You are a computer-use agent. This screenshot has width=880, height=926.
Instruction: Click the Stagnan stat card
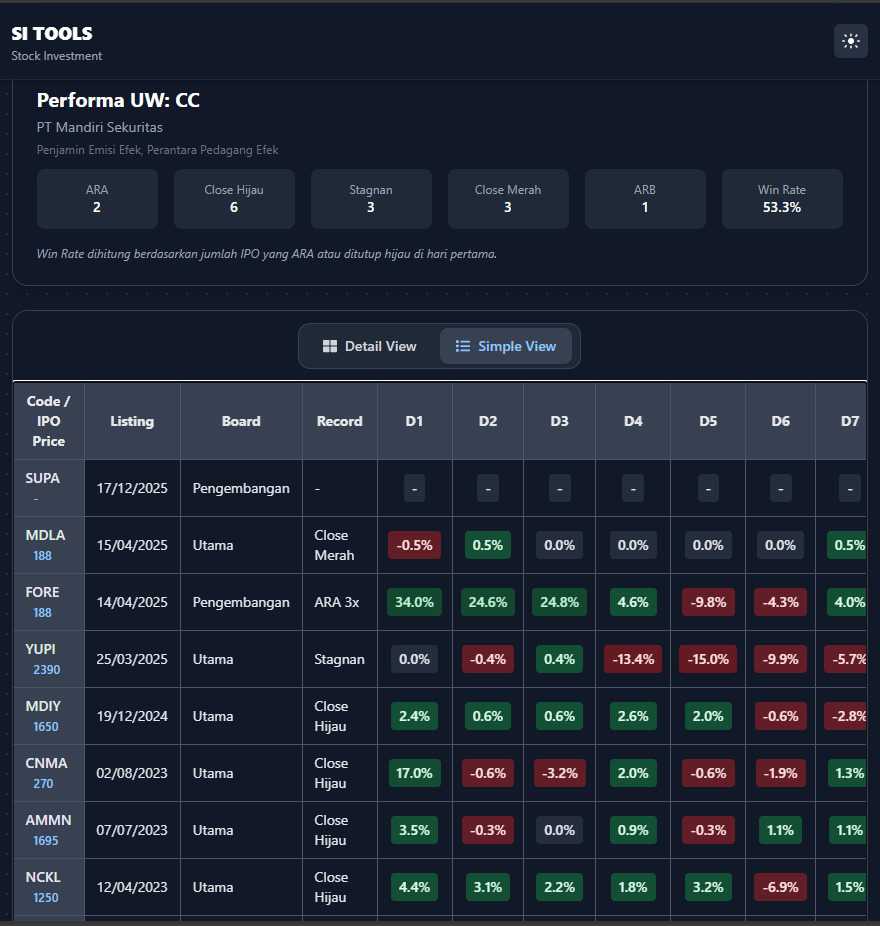point(371,199)
